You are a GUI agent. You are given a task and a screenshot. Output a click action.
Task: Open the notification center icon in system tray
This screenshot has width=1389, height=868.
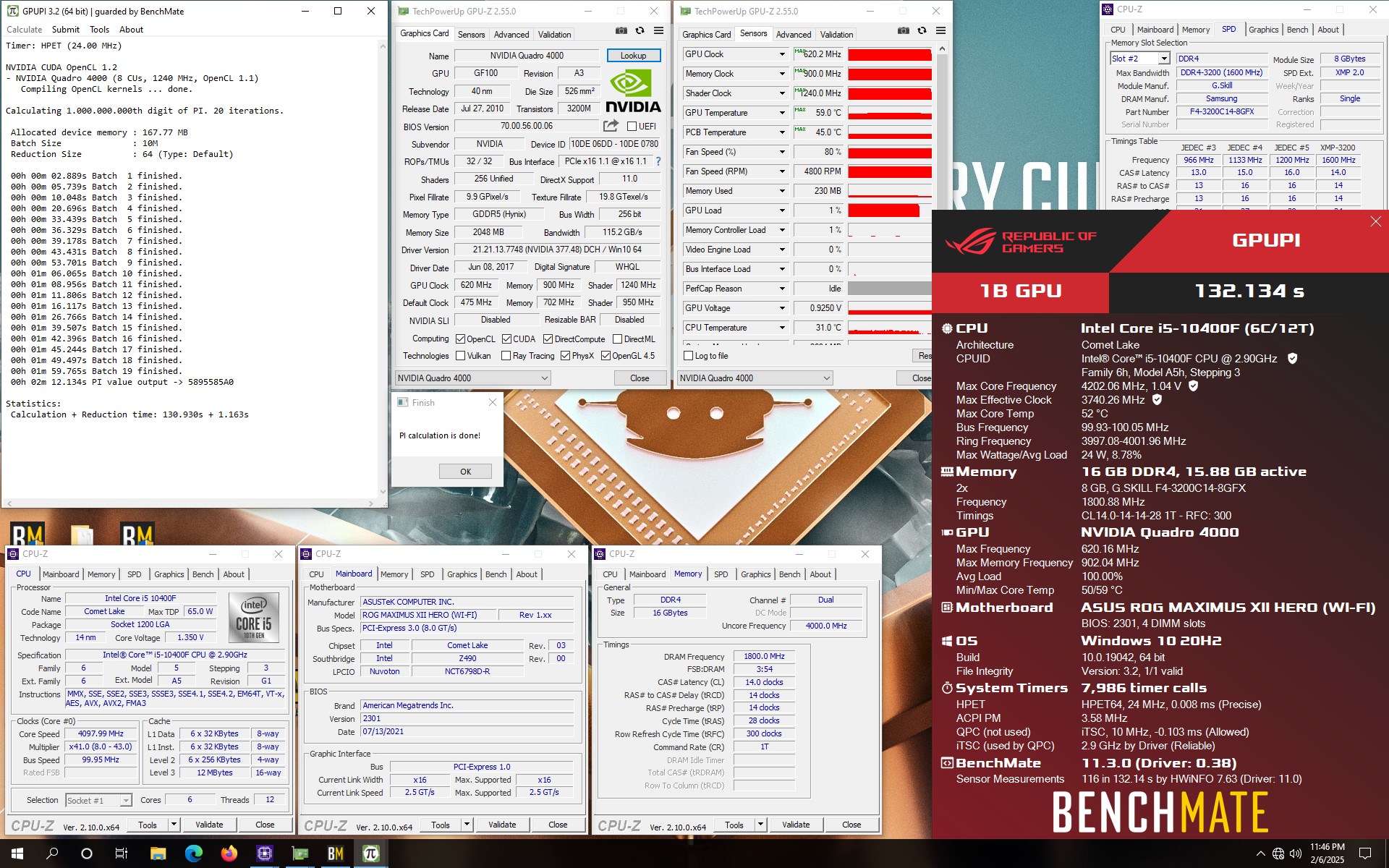pos(1365,854)
